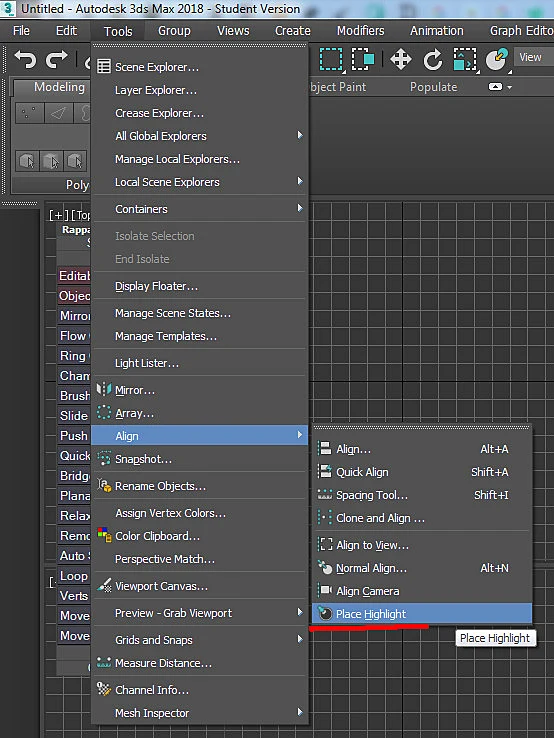Switch to the Modeling ribbon tab
The image size is (554, 738).
pyautogui.click(x=59, y=87)
